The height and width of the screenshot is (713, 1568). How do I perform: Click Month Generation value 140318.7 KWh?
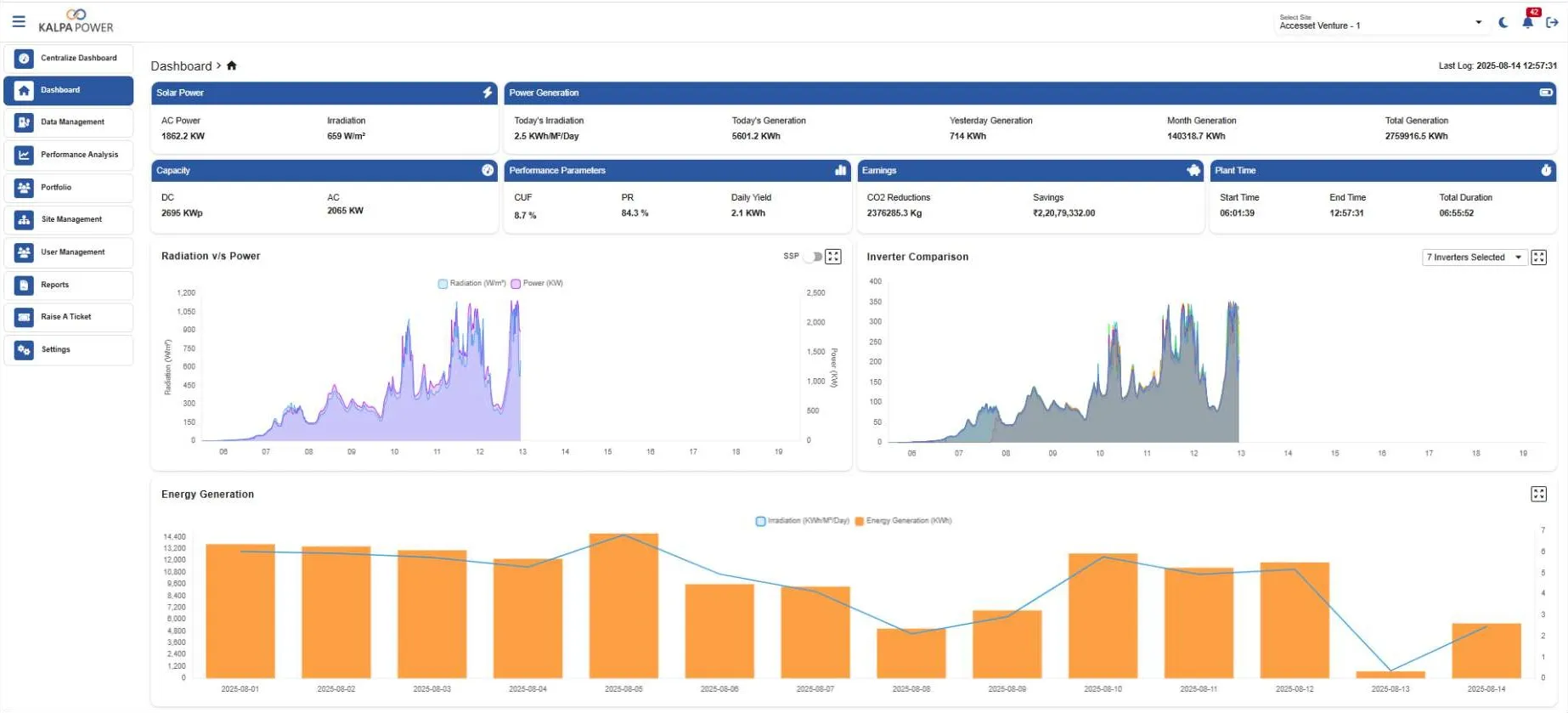tap(1196, 136)
